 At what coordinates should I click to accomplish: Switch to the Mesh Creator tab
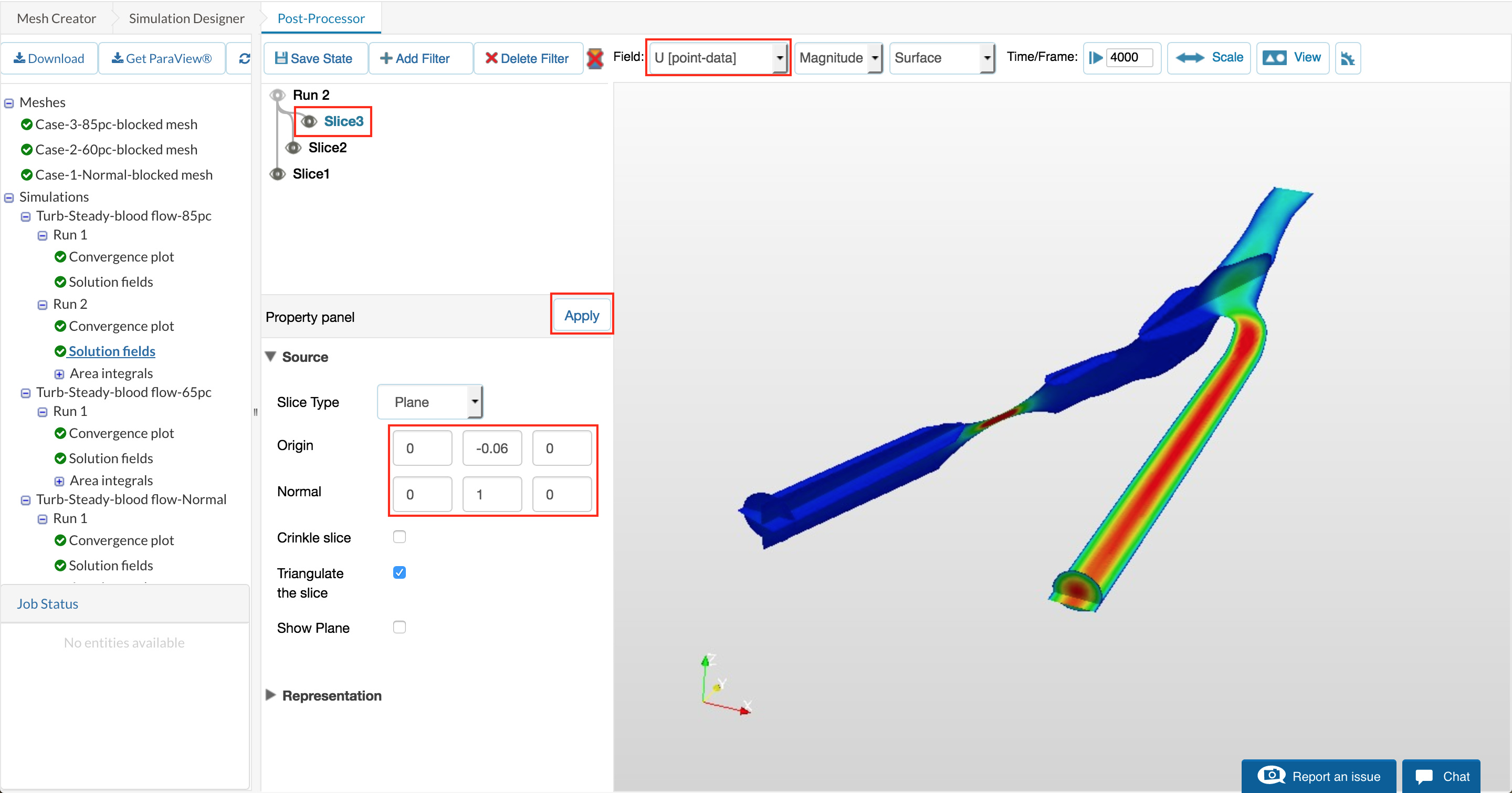(56, 18)
